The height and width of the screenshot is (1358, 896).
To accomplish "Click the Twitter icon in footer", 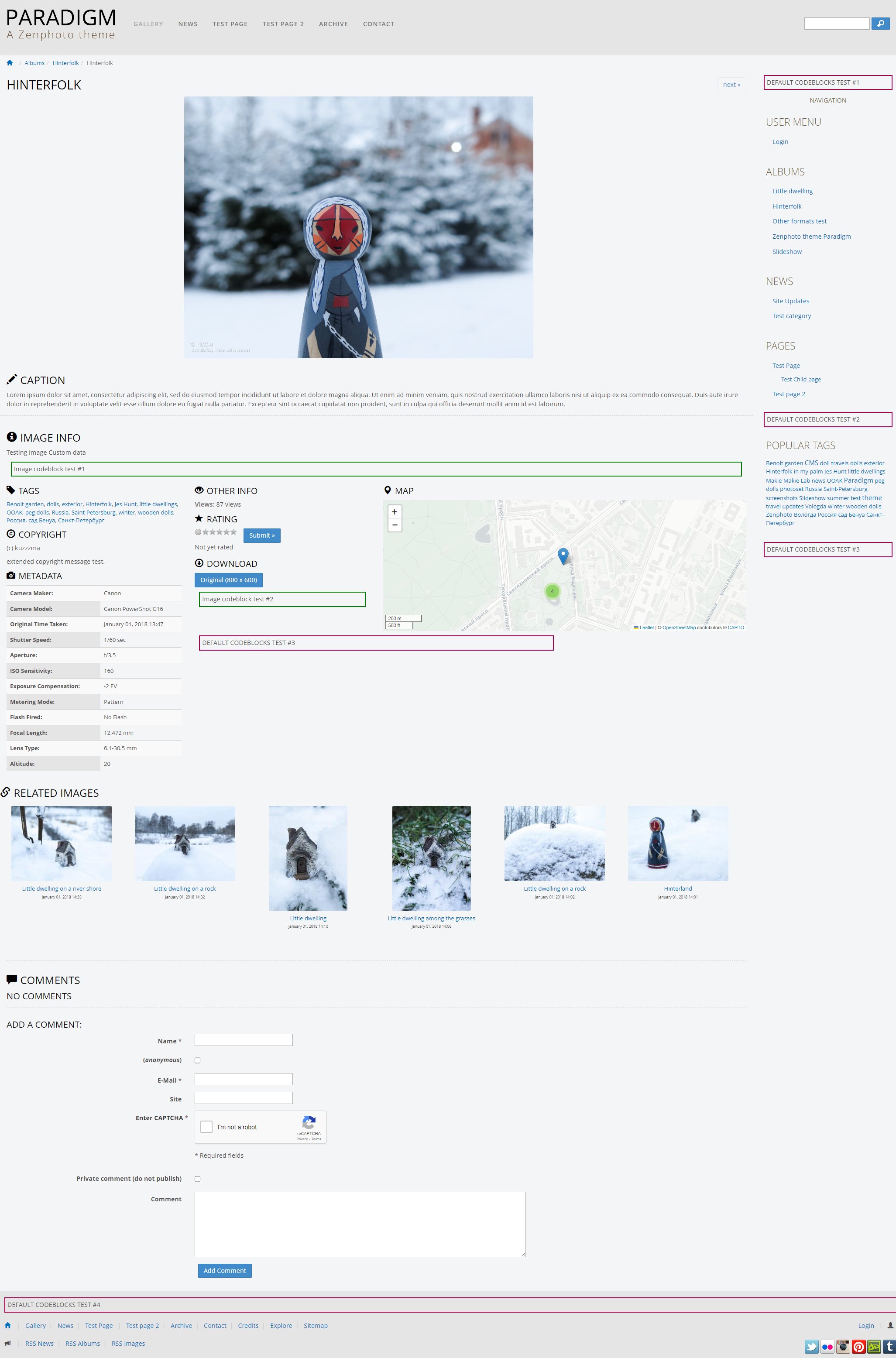I will (x=811, y=1347).
